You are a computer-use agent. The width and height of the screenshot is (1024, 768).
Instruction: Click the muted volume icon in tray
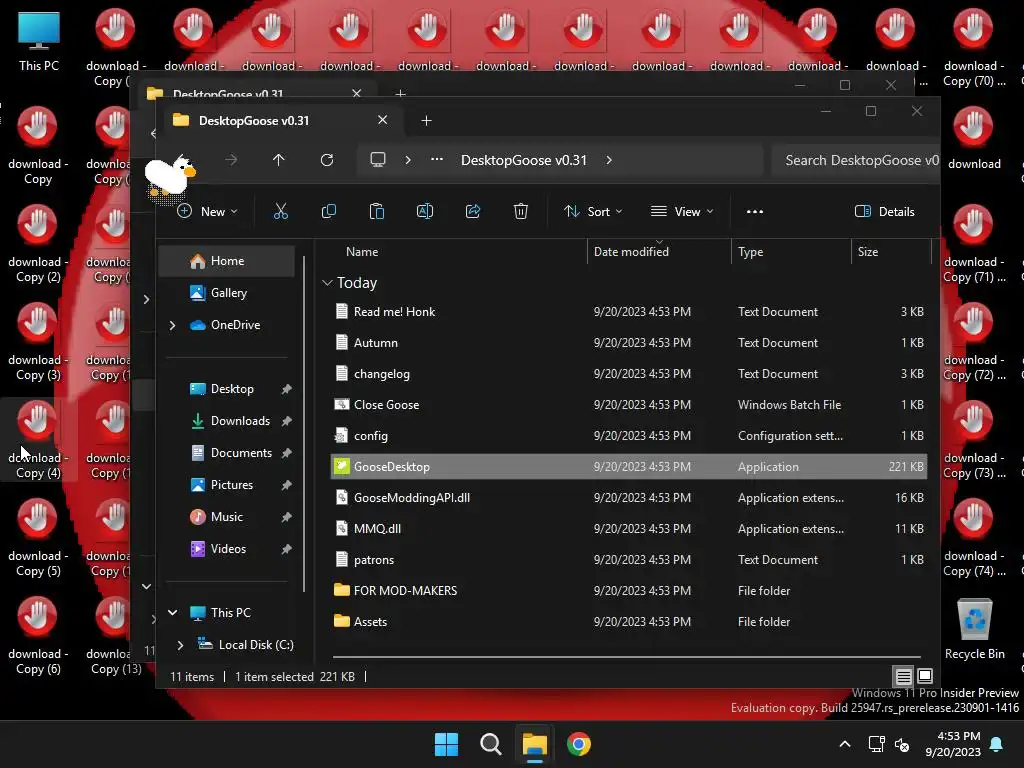click(x=902, y=744)
